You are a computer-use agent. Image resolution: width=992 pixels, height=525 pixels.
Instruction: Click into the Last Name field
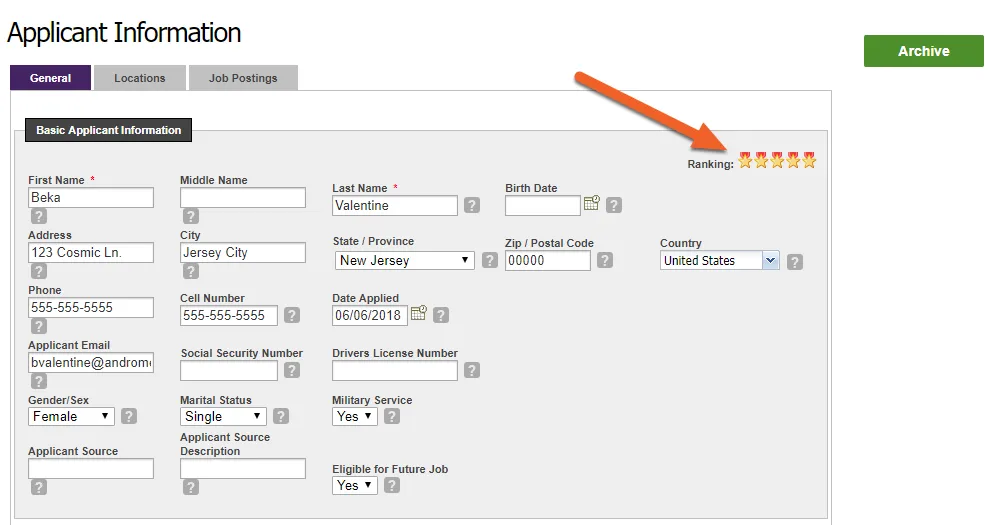pyautogui.click(x=395, y=206)
